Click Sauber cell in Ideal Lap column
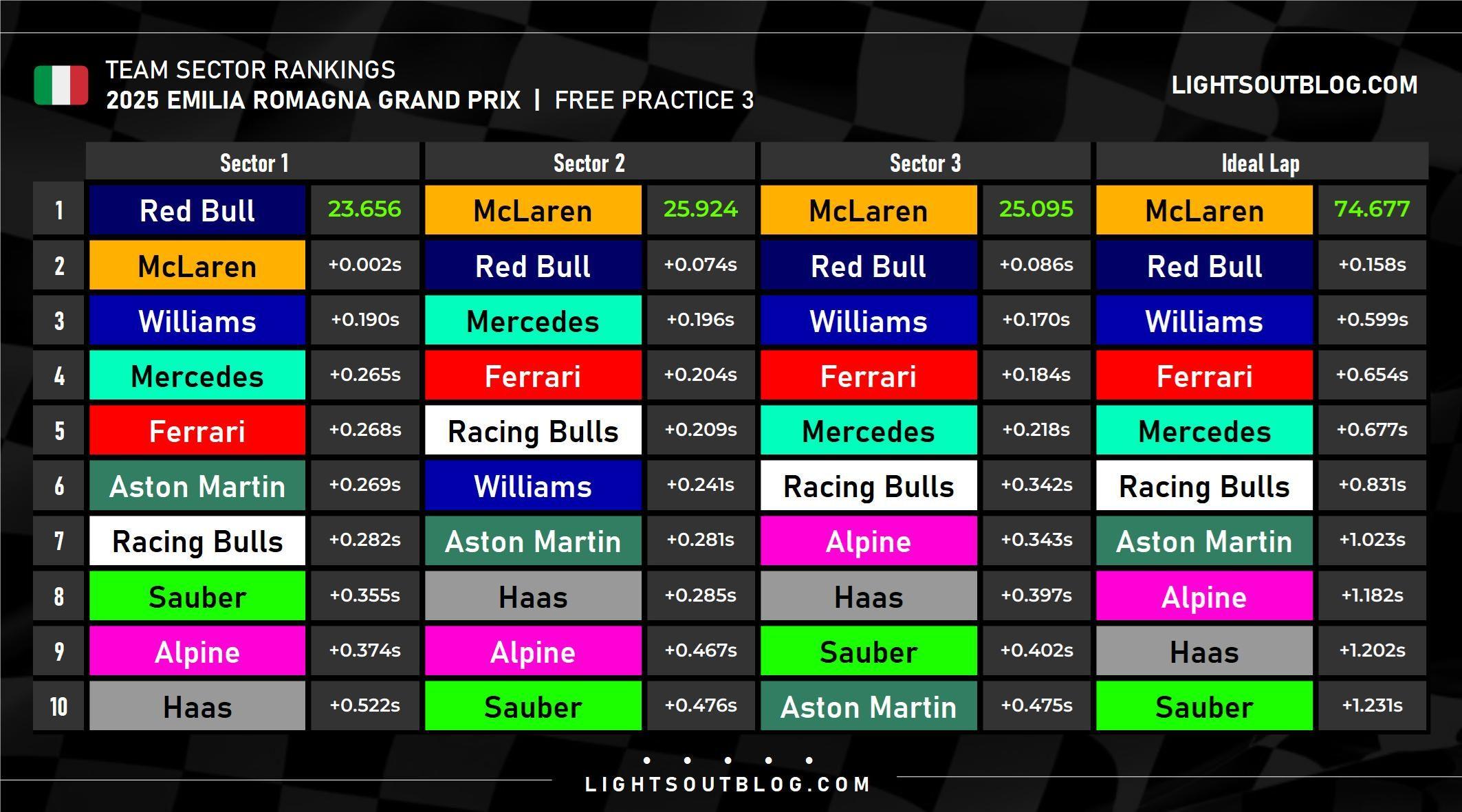Screen dimensions: 1462x812 1204,706
